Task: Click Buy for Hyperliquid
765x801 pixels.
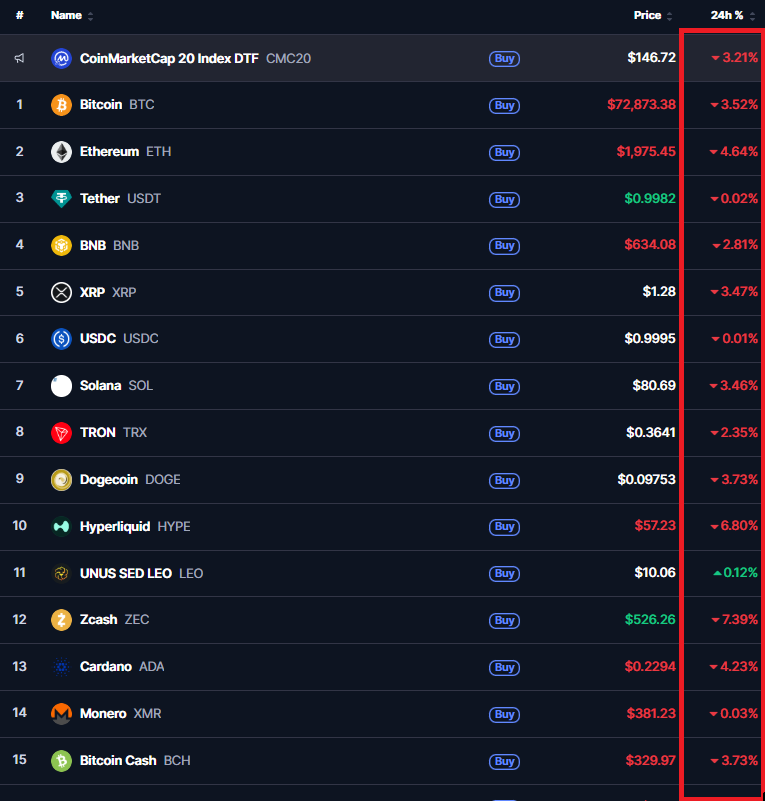Action: pyautogui.click(x=505, y=527)
